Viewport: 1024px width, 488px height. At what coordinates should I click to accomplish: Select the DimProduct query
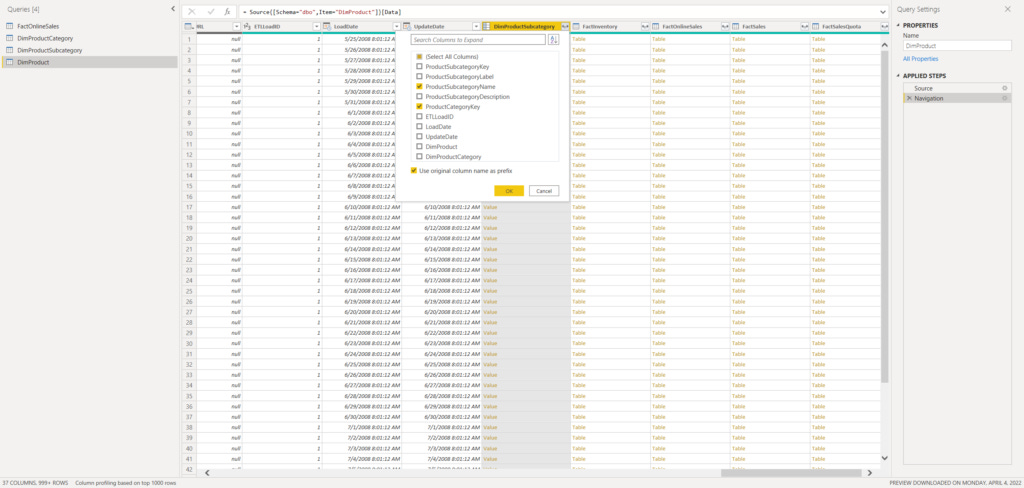[89, 62]
